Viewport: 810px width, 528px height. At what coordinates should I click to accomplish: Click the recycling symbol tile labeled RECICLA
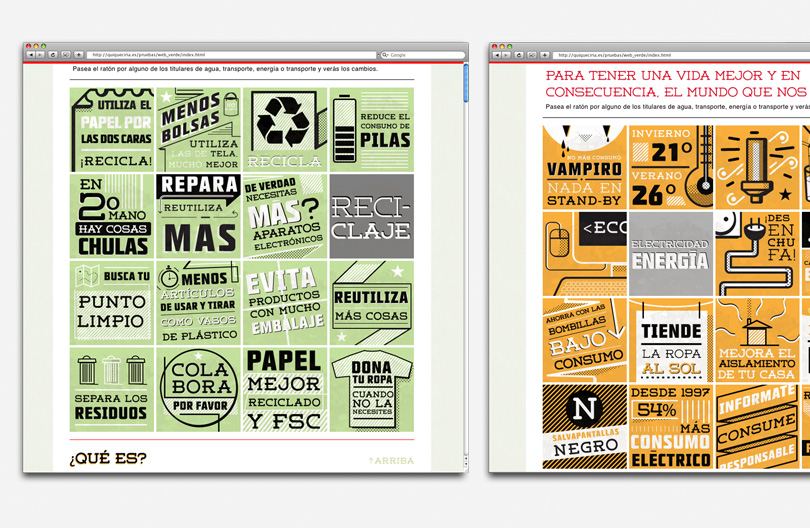click(x=285, y=129)
